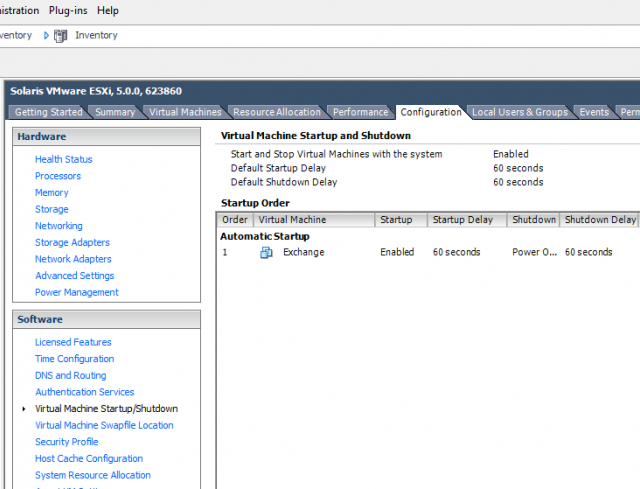640x489 pixels.
Task: Open the Processors hardware link
Action: click(x=58, y=176)
